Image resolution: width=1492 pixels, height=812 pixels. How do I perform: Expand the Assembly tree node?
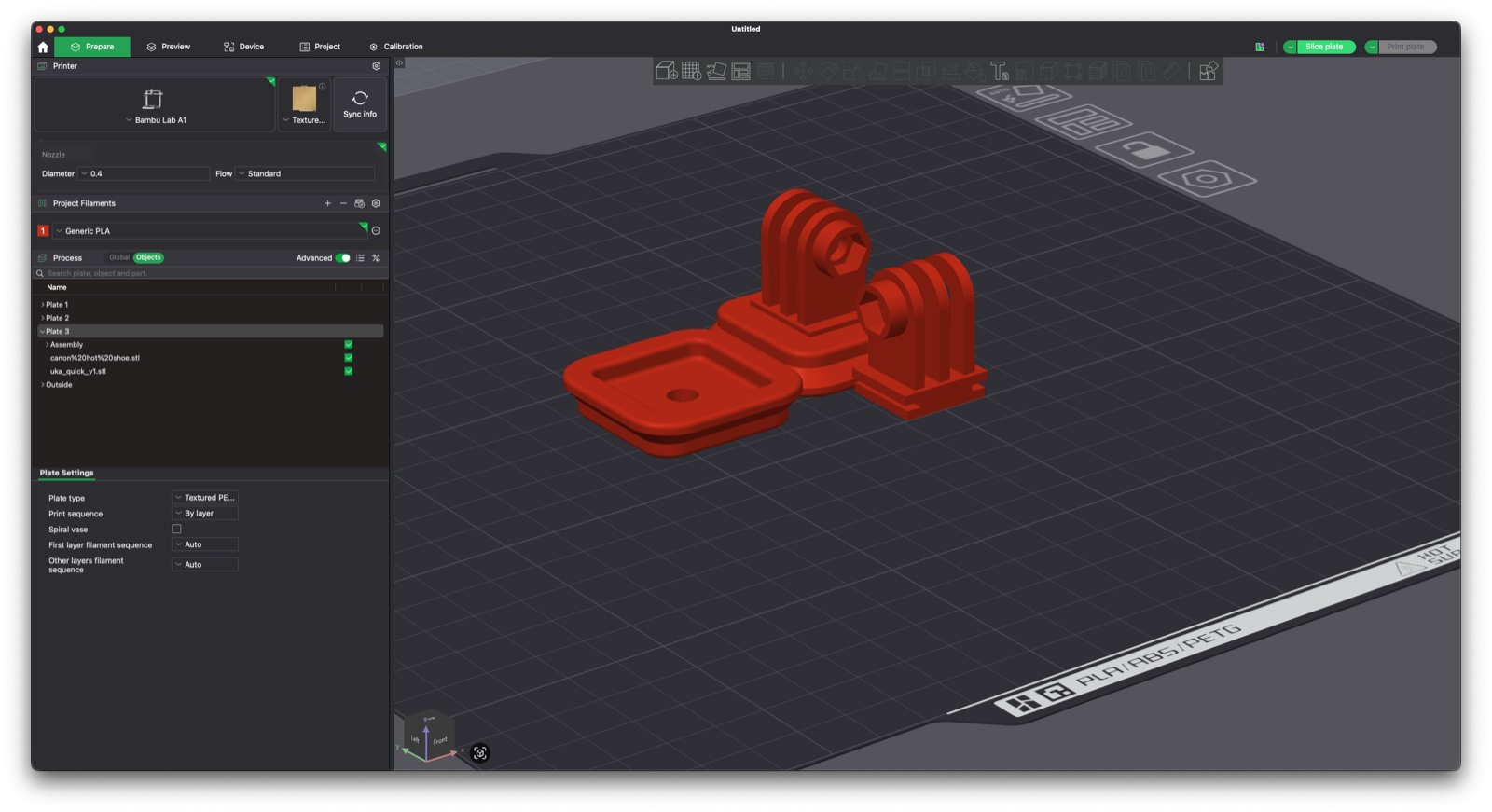coord(47,345)
